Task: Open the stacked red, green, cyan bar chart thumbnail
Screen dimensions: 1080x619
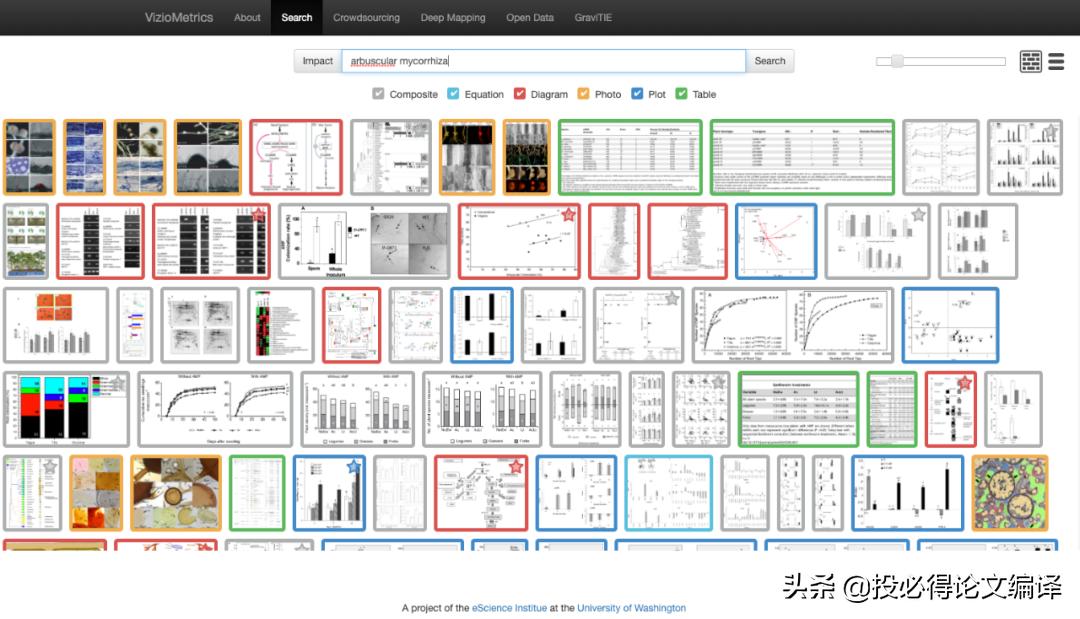Action: (66, 410)
